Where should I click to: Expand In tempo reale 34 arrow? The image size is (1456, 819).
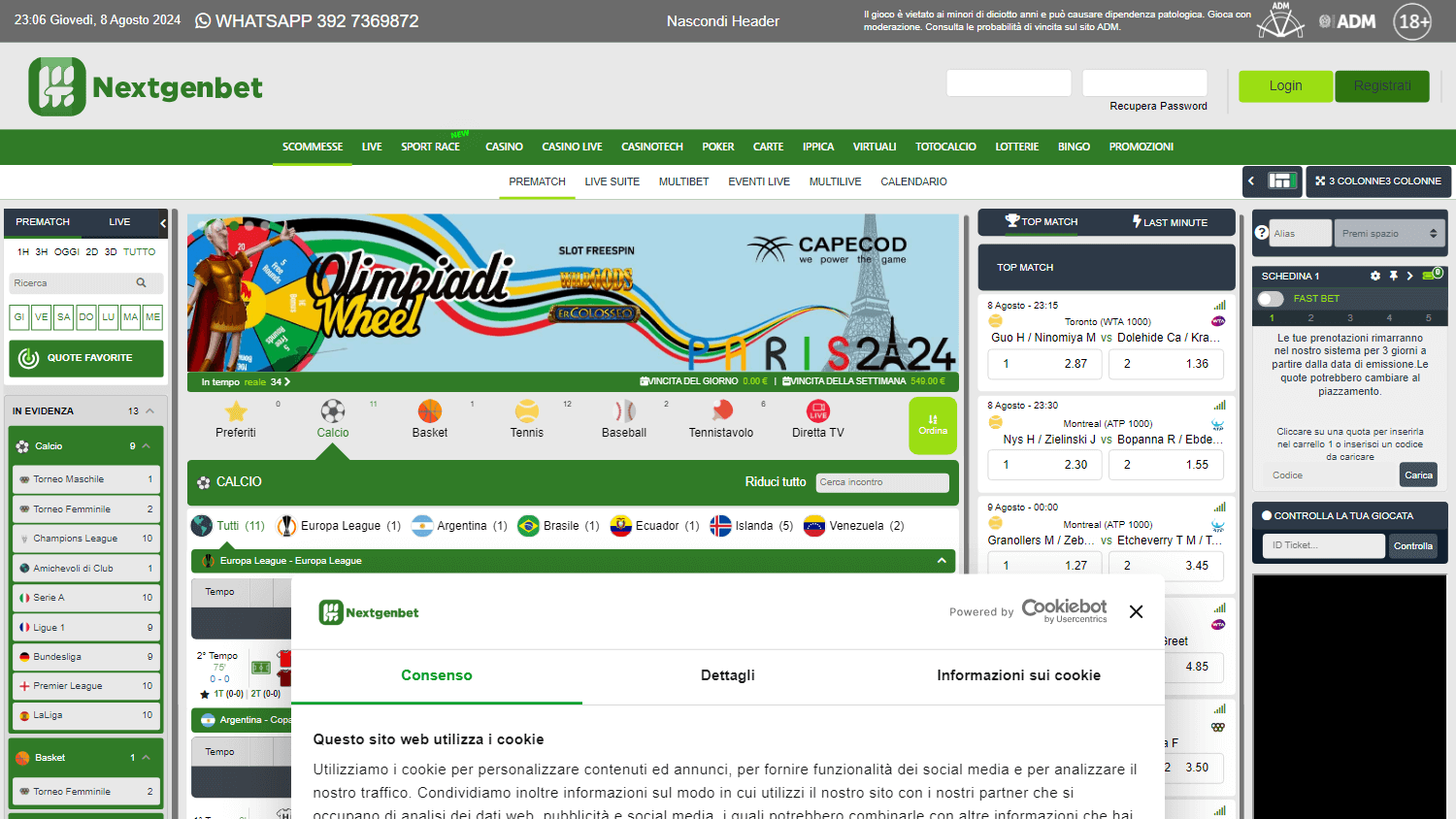tap(287, 381)
